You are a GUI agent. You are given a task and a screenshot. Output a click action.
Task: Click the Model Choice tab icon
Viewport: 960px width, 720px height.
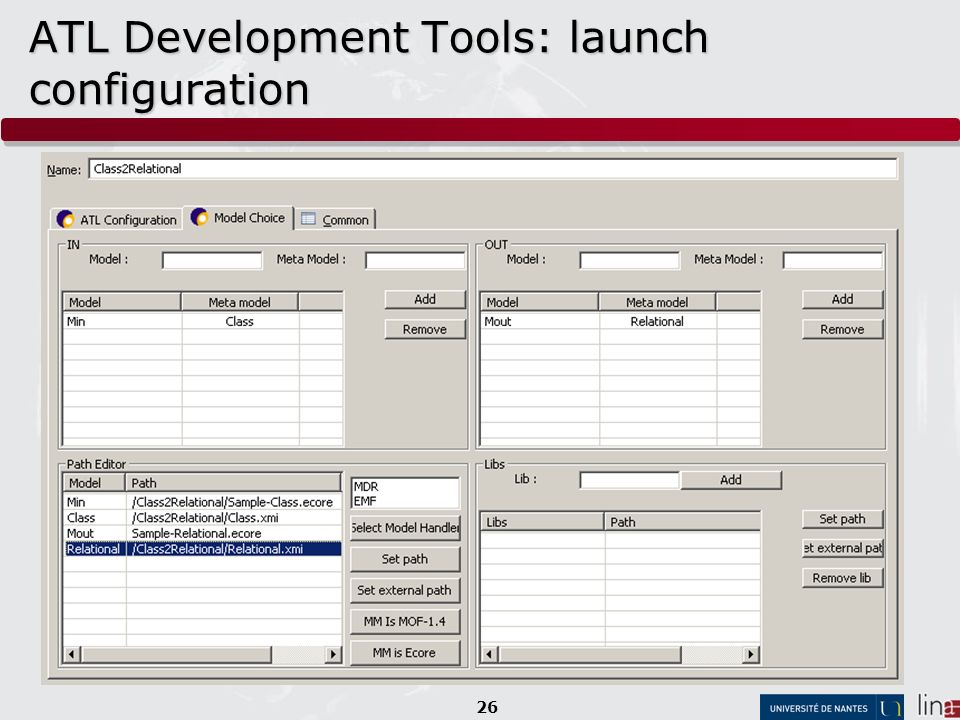(199, 217)
